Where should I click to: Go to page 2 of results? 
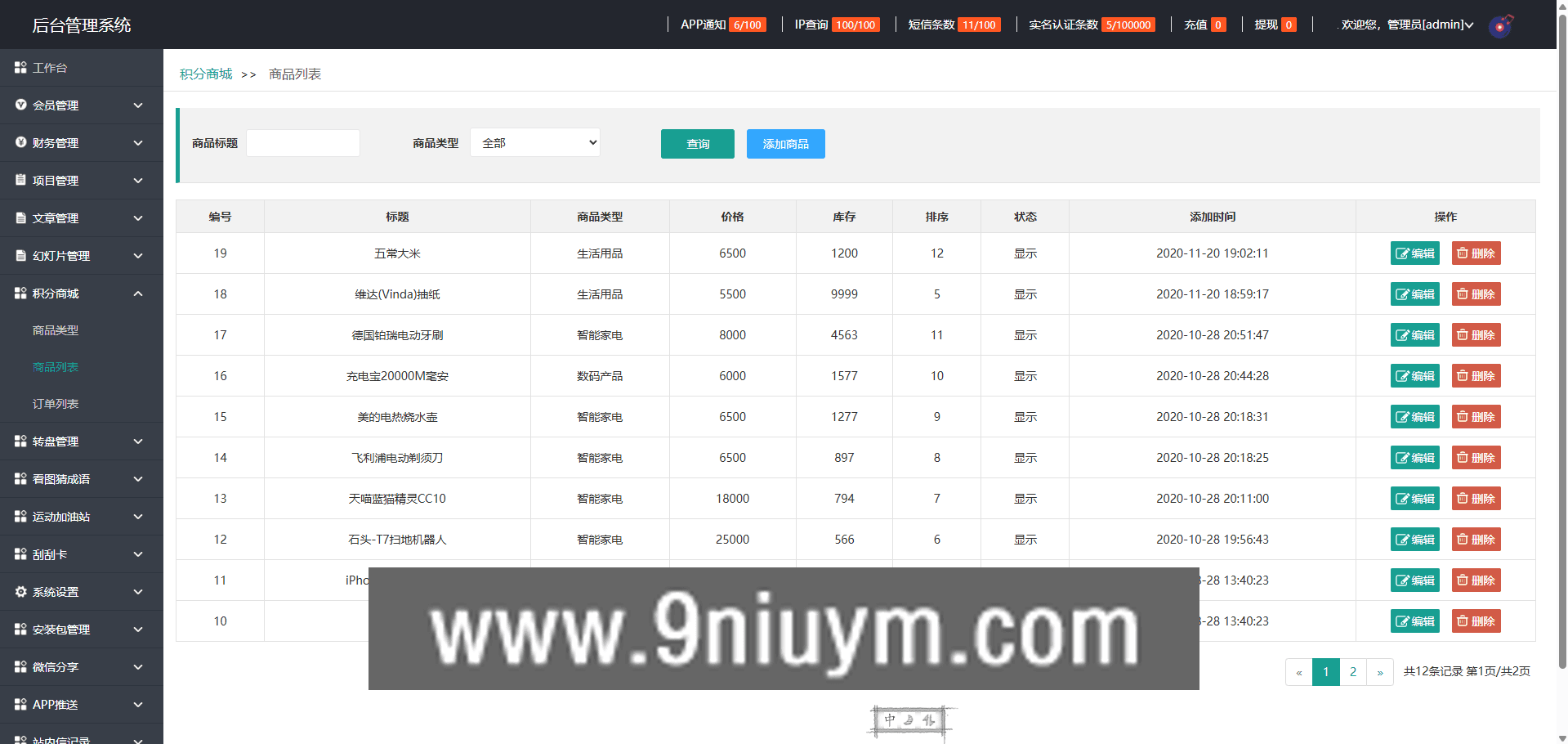(x=1353, y=672)
